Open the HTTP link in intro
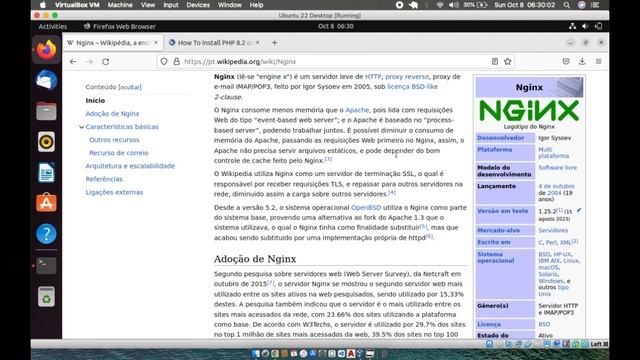The width and height of the screenshot is (640, 360). pyautogui.click(x=373, y=76)
